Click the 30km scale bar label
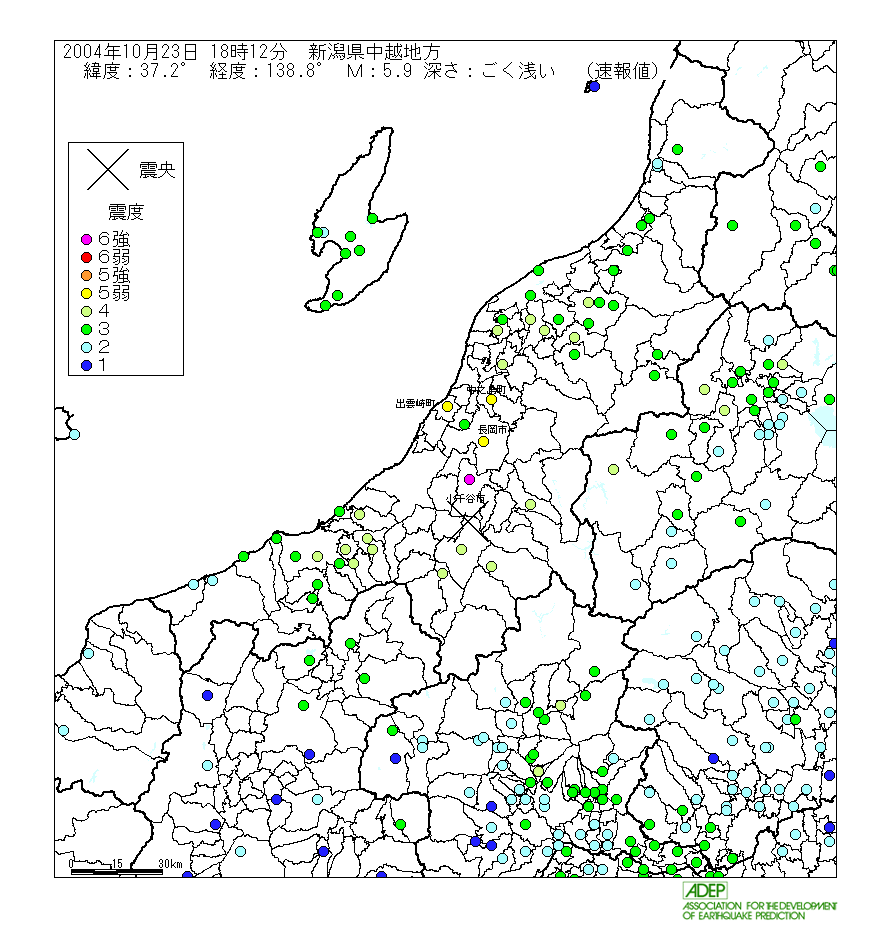This screenshot has width=895, height=925. (x=170, y=864)
